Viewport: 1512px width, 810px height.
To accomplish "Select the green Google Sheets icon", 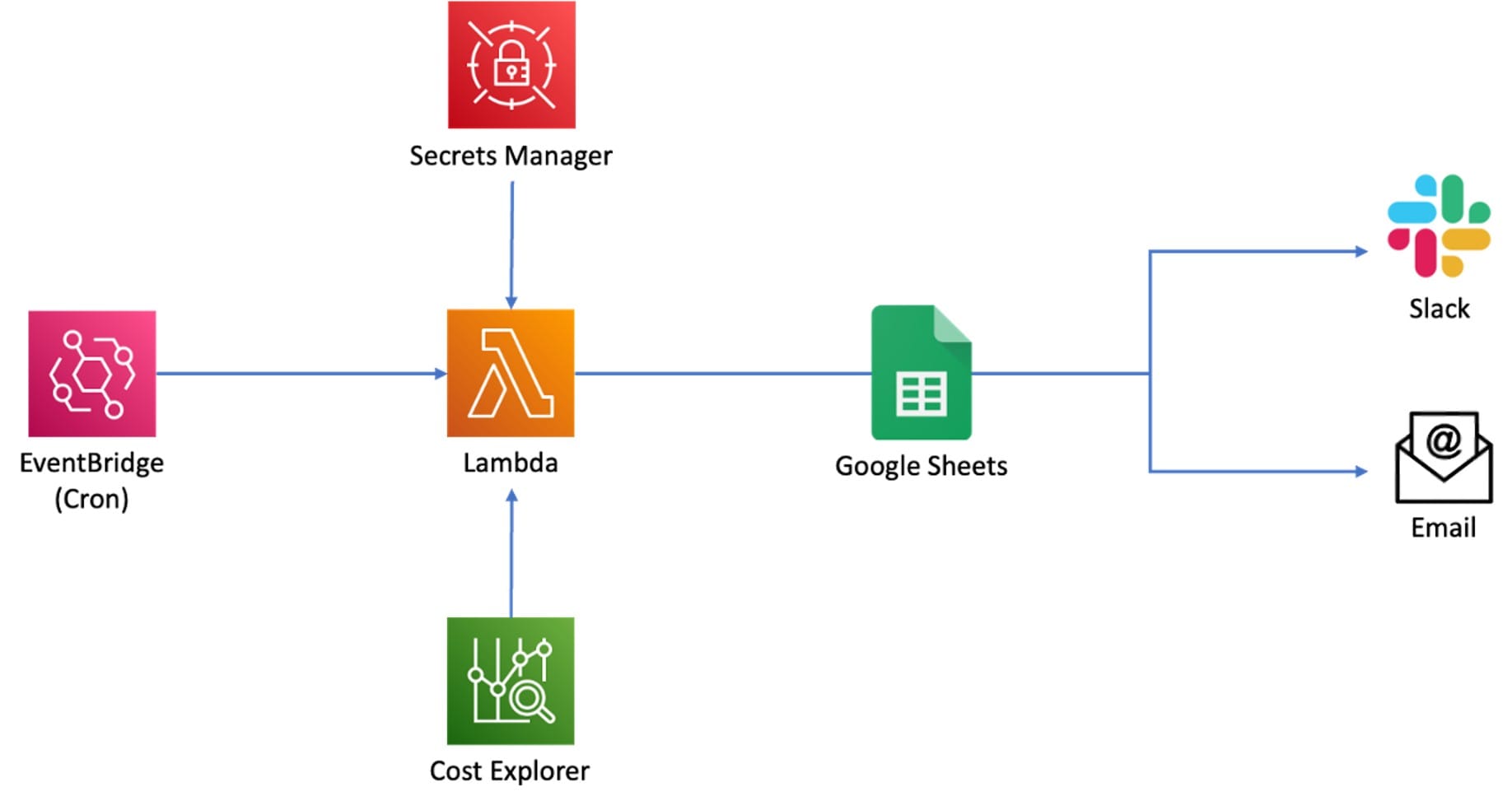I will (922, 372).
